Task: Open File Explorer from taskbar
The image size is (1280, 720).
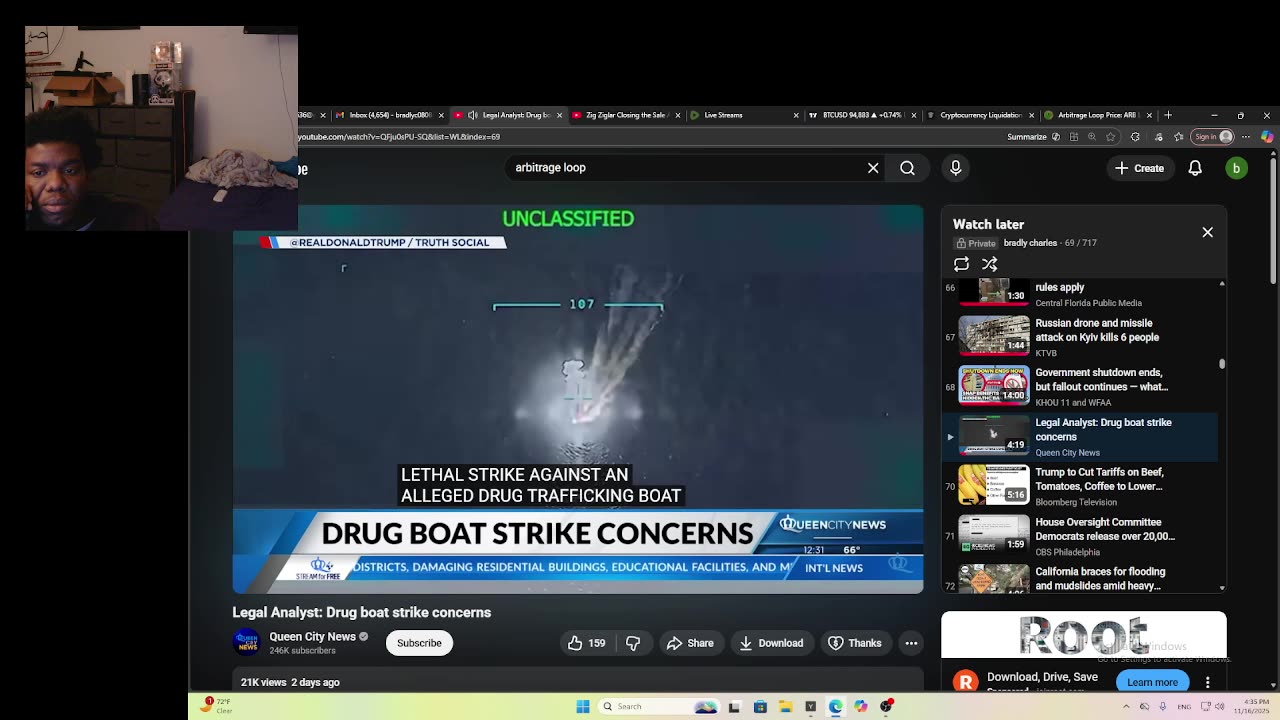Action: [785, 707]
